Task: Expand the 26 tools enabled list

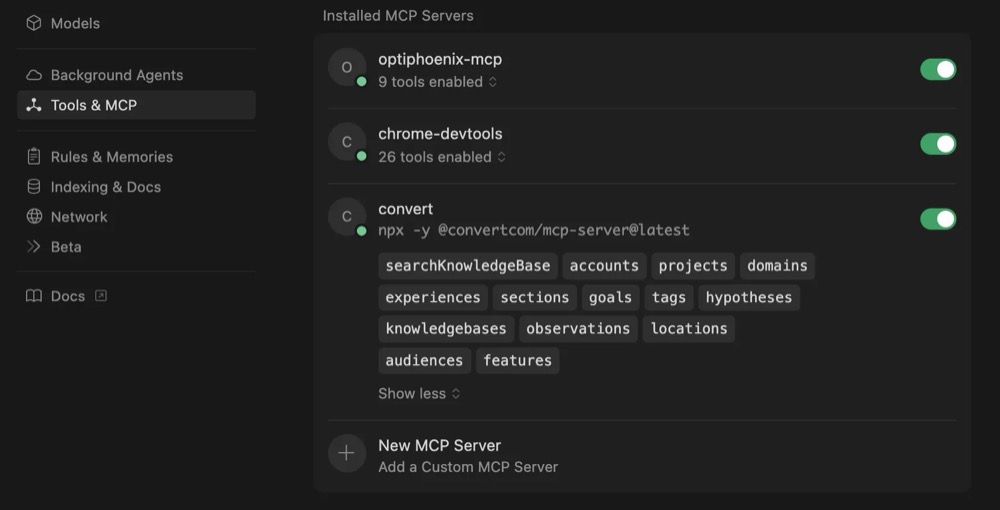Action: (441, 157)
